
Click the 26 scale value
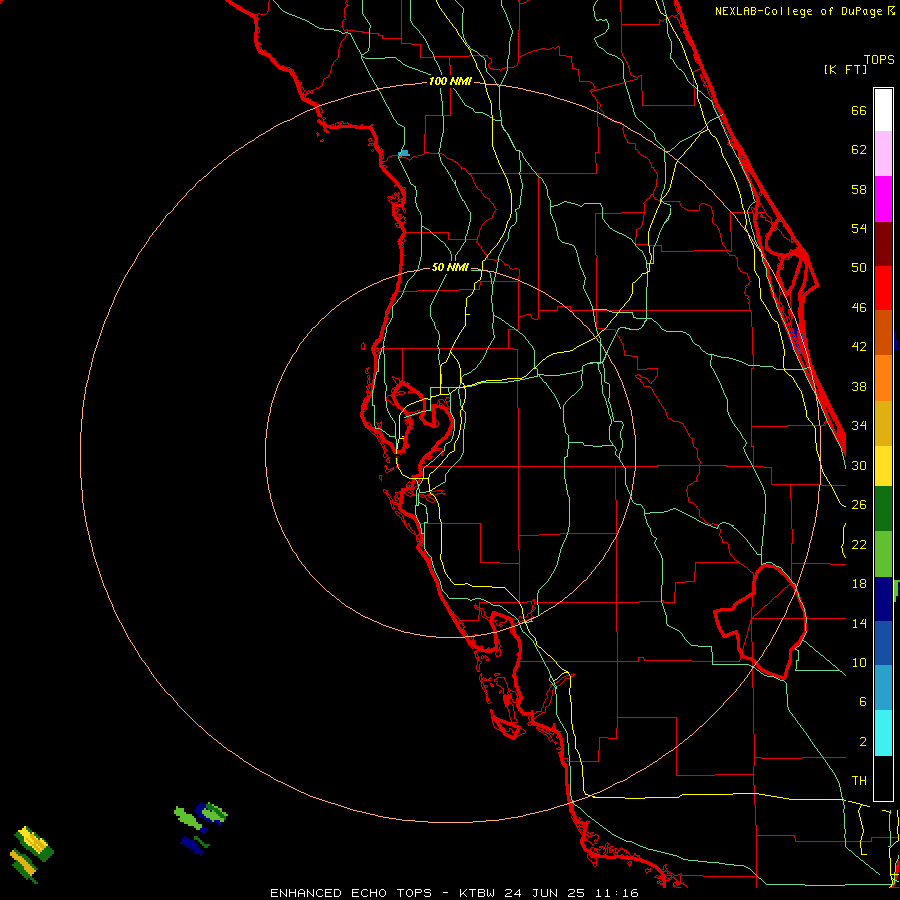click(x=859, y=505)
